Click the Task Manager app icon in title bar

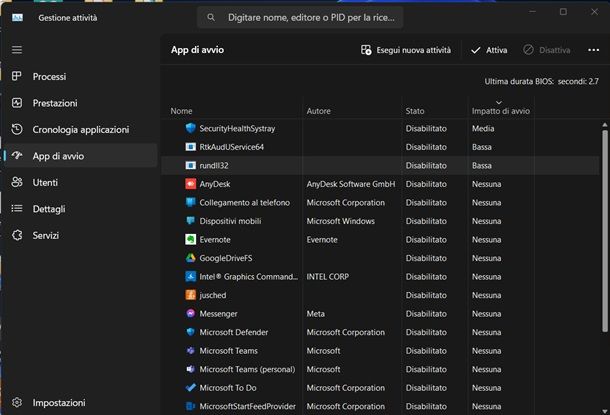point(17,18)
